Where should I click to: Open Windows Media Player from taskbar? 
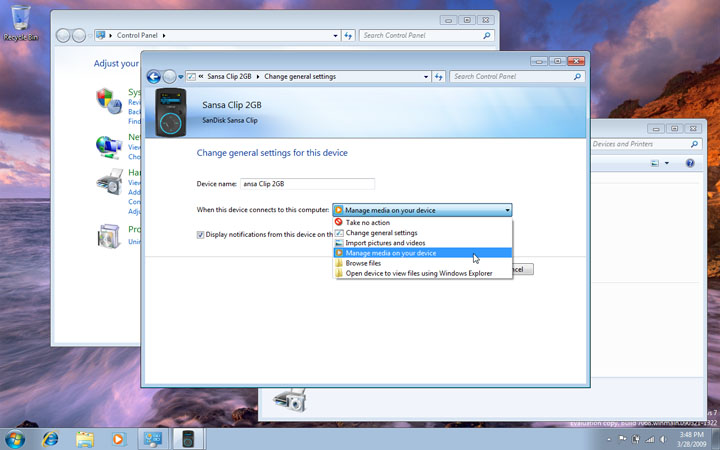pyautogui.click(x=119, y=438)
